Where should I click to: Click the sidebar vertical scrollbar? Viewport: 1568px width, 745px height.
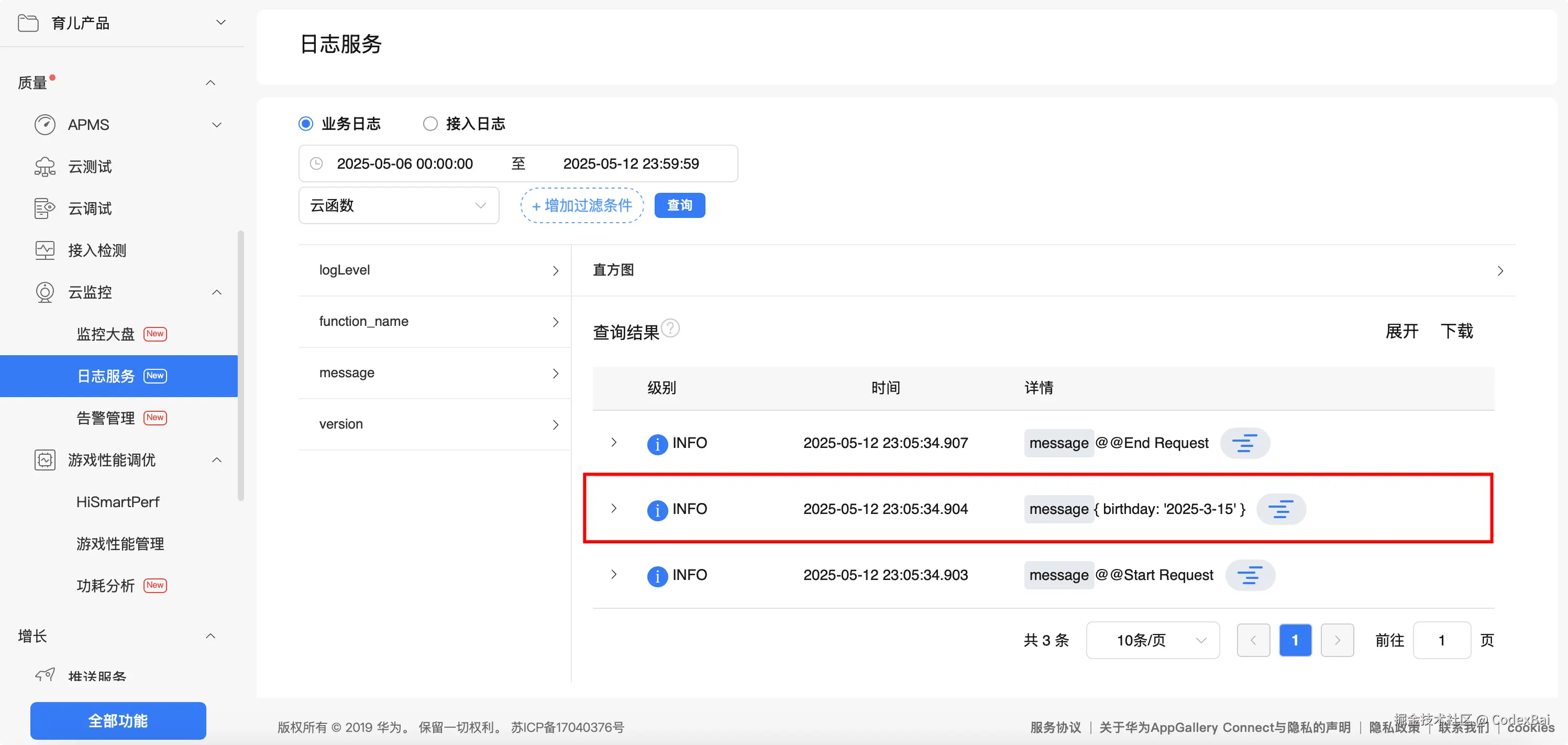click(240, 366)
